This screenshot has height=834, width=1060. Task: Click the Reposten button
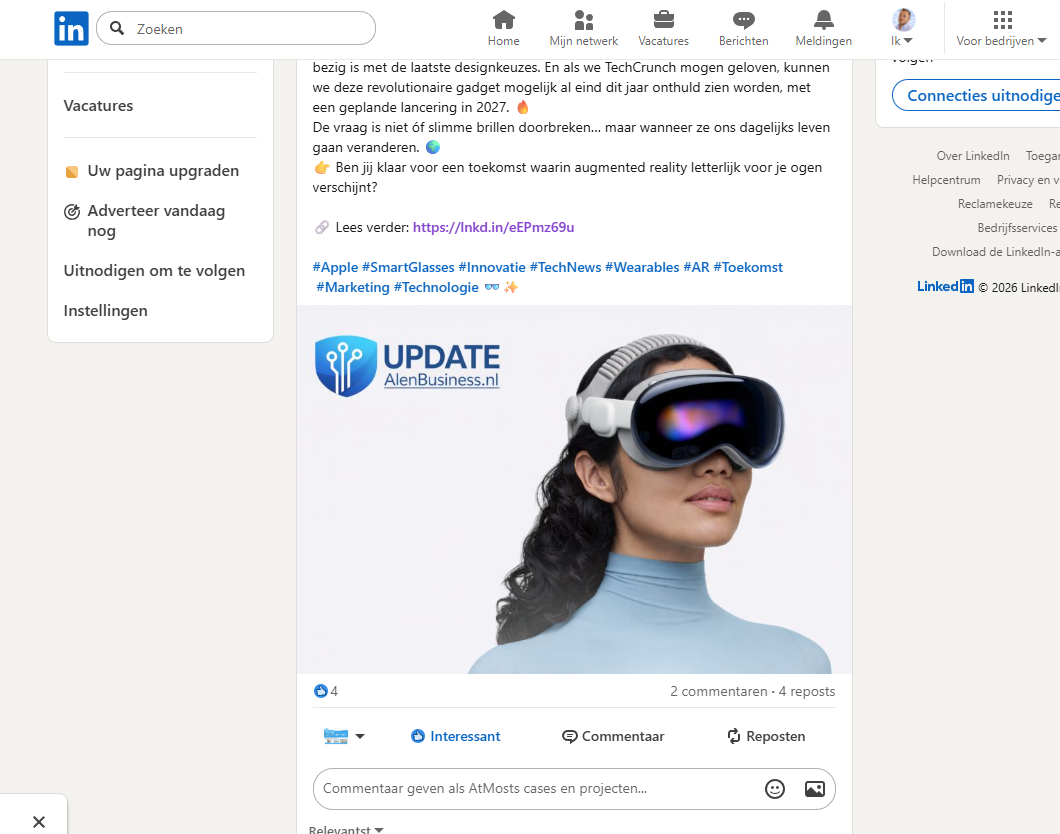[766, 736]
